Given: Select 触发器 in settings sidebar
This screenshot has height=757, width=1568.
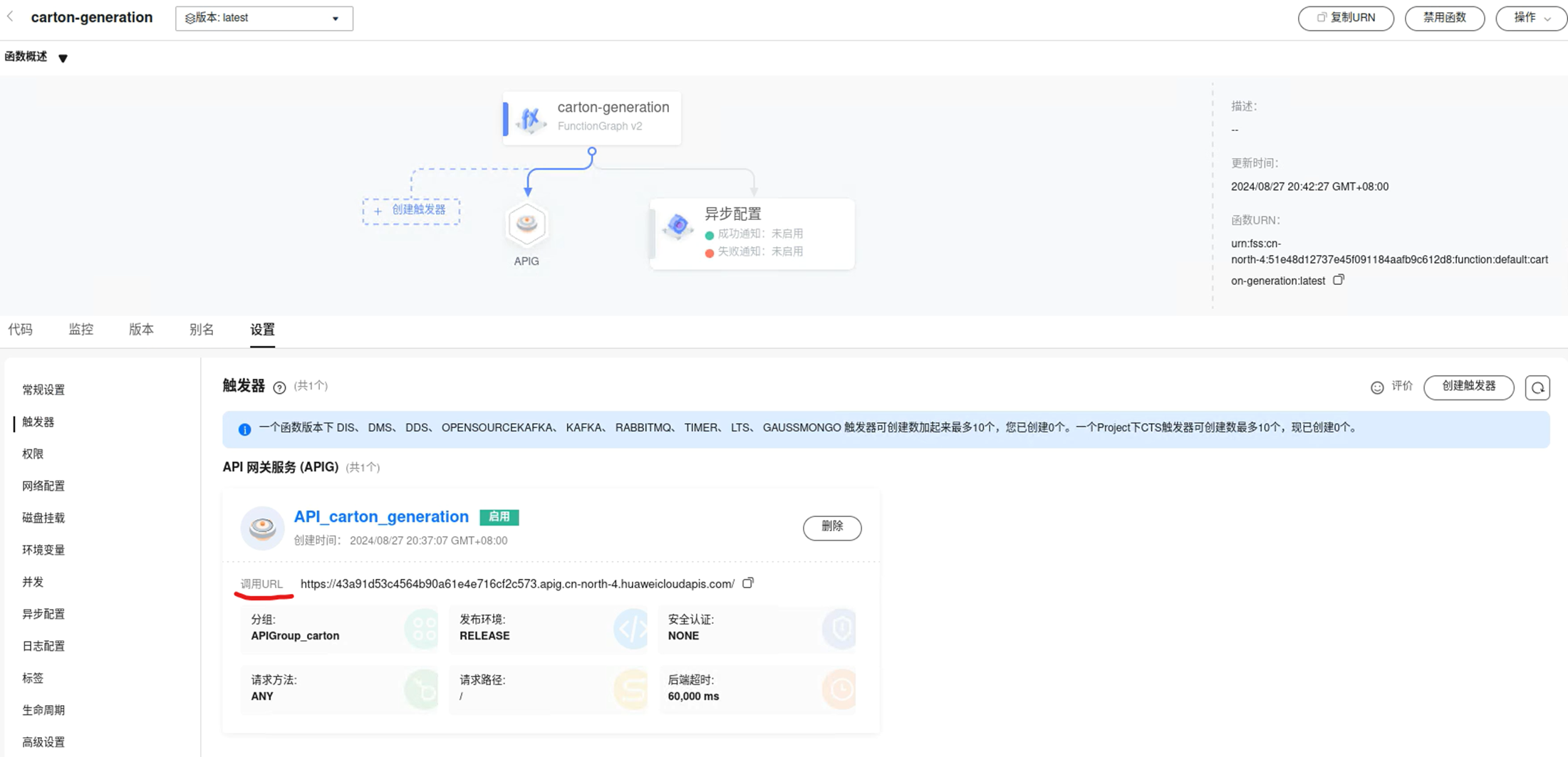Looking at the screenshot, I should tap(38, 422).
